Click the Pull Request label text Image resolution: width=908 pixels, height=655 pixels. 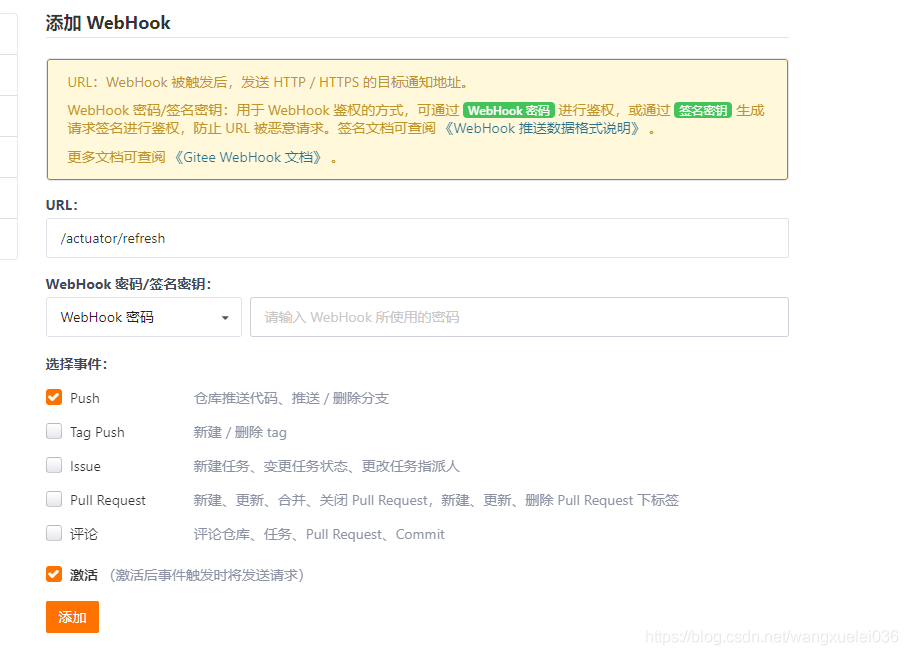point(108,500)
